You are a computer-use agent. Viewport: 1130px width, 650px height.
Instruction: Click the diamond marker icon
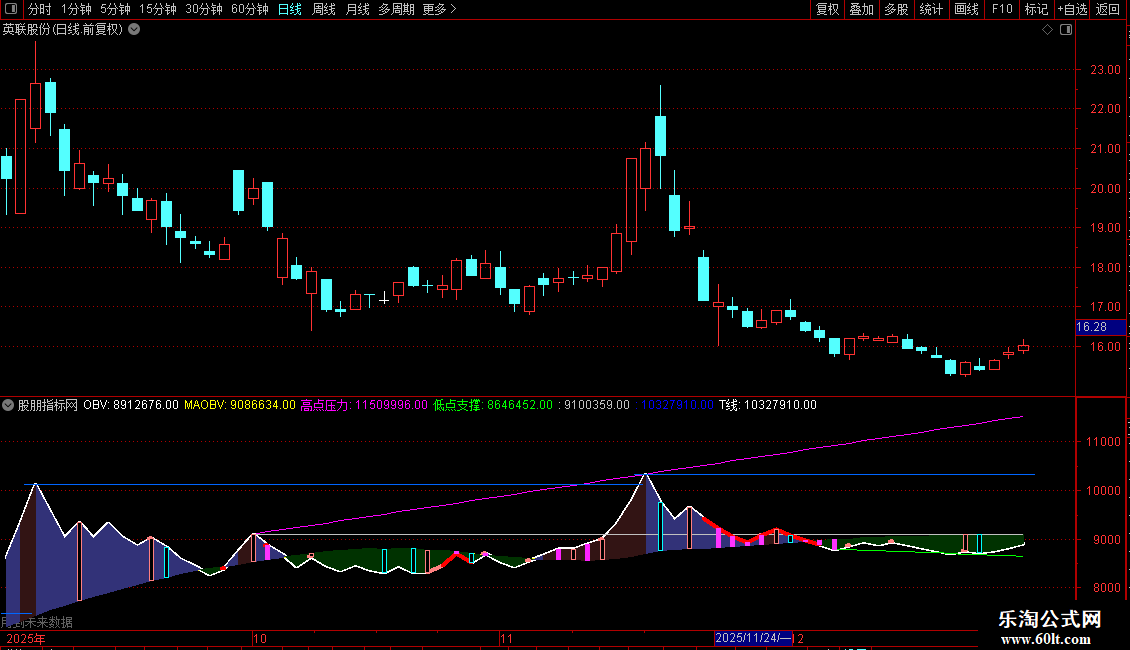(1047, 30)
